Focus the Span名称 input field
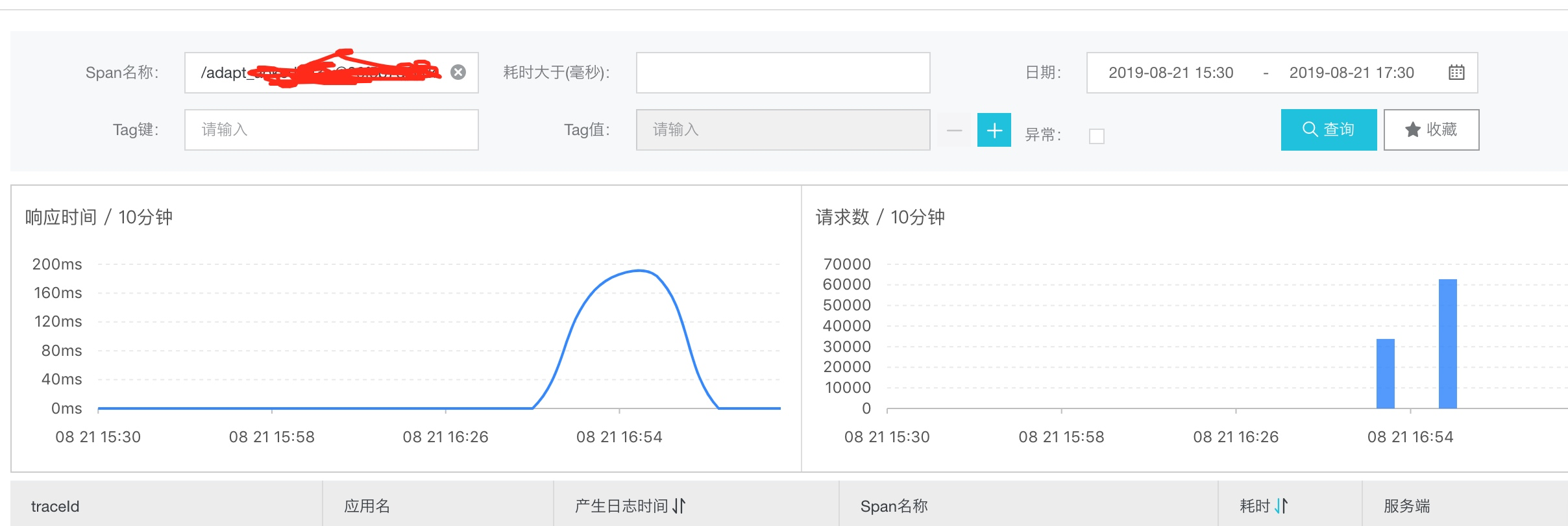Viewport: 1568px width, 526px height. pyautogui.click(x=331, y=73)
